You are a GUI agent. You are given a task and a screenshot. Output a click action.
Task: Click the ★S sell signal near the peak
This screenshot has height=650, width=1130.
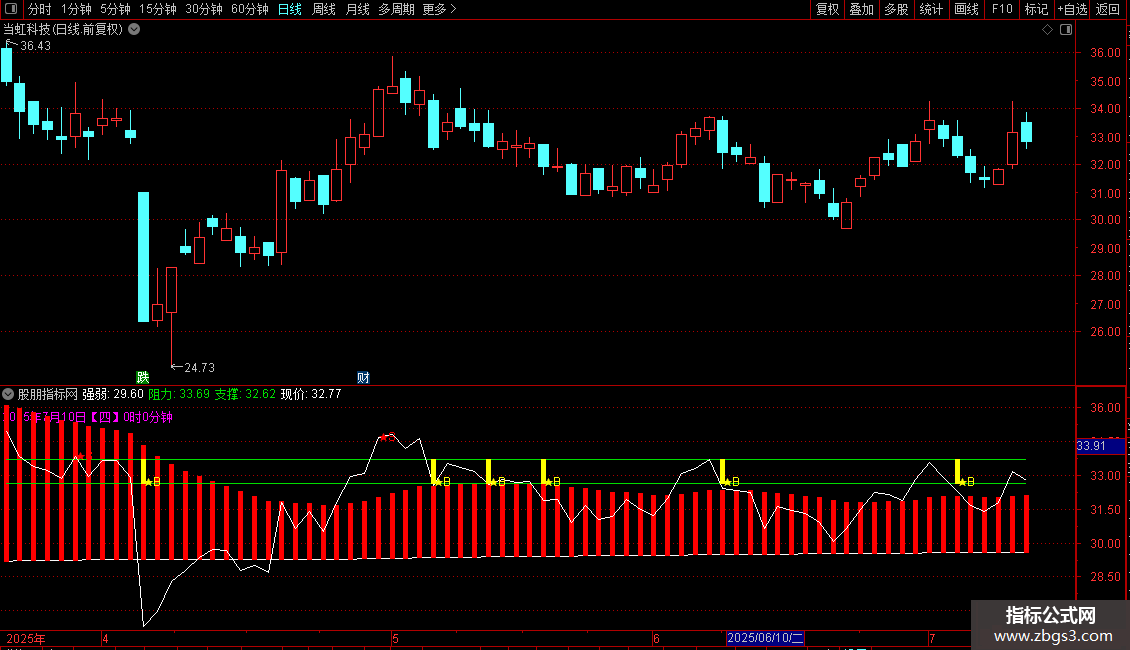click(388, 437)
